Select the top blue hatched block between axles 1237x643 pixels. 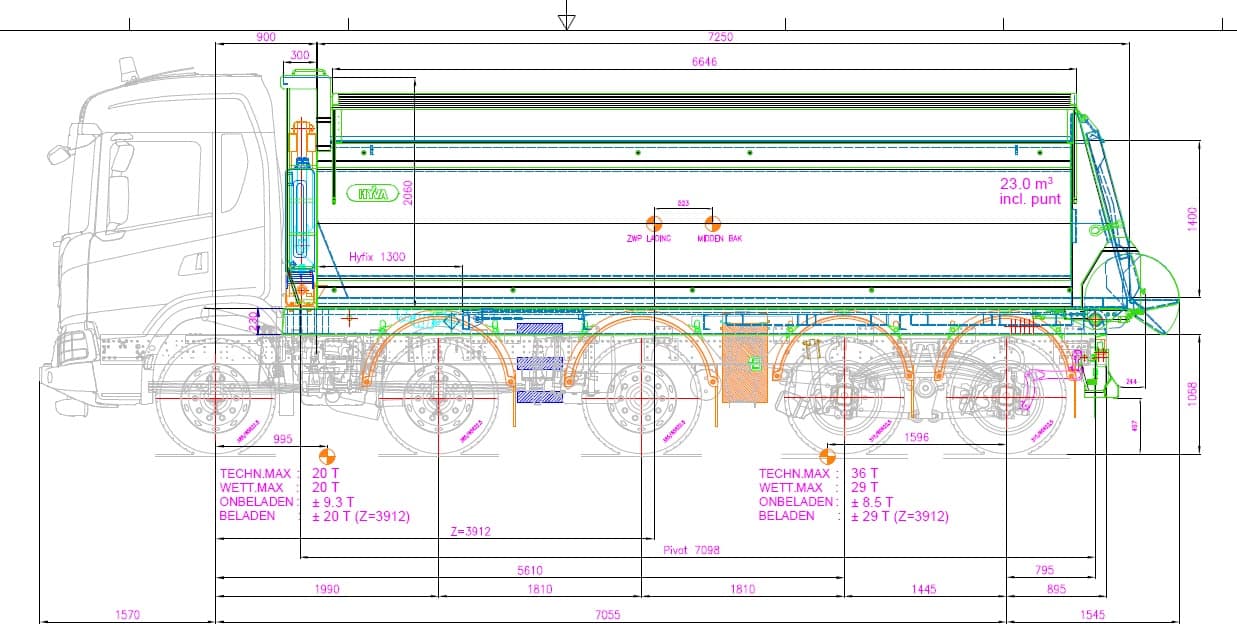point(539,329)
